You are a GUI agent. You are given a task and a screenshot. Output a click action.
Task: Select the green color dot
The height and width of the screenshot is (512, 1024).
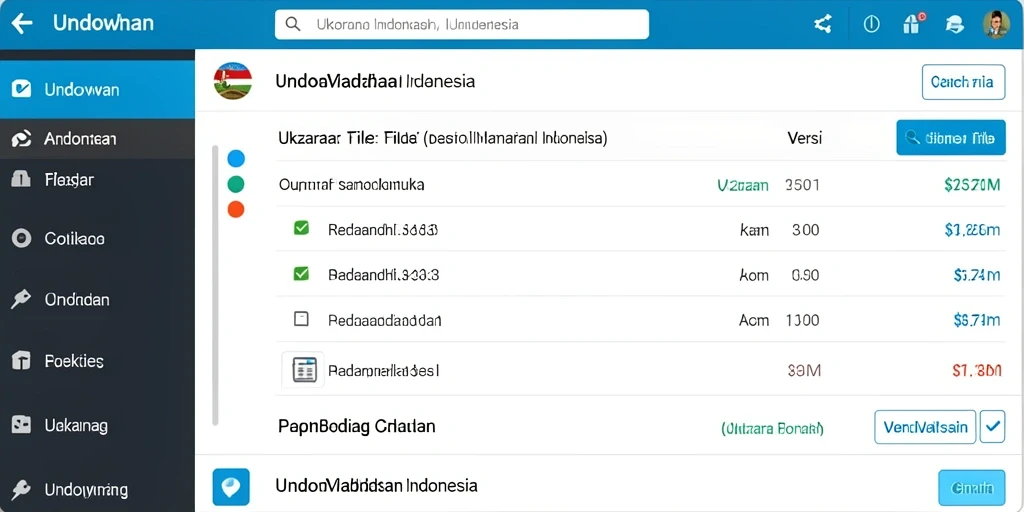(236, 184)
